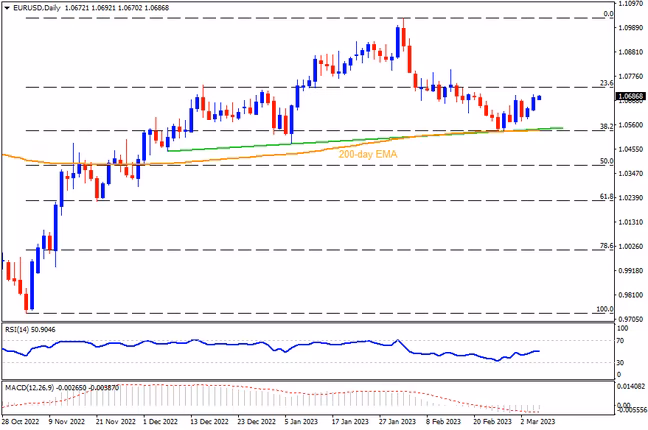Click the 8 Feb 2023 date label

pyautogui.click(x=443, y=422)
